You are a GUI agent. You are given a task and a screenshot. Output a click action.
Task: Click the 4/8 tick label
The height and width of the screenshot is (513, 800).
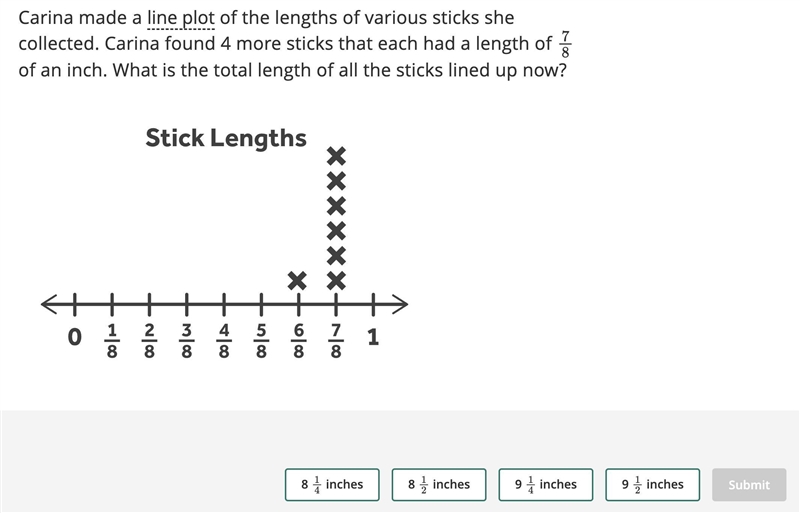pyautogui.click(x=224, y=341)
